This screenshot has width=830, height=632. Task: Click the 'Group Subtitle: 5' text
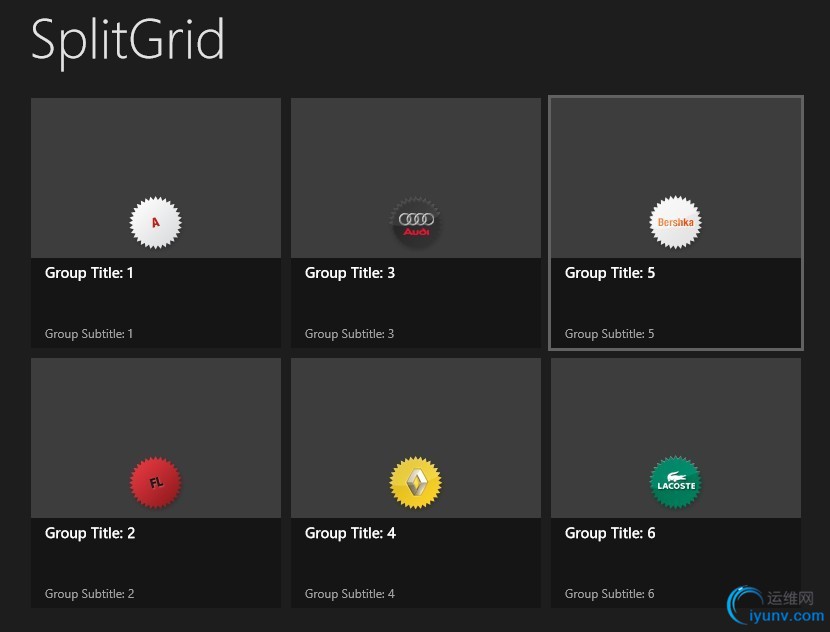tap(609, 334)
